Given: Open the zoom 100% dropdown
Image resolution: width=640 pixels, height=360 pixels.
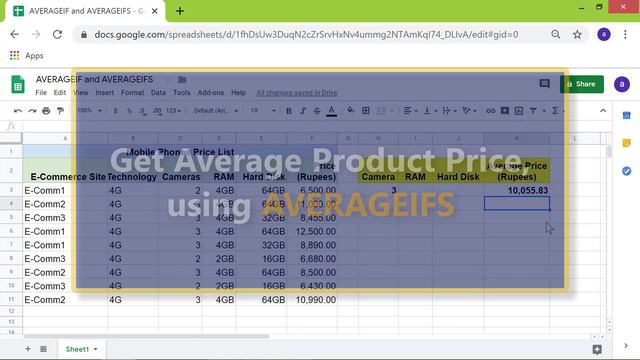Looking at the screenshot, I should coord(89,111).
